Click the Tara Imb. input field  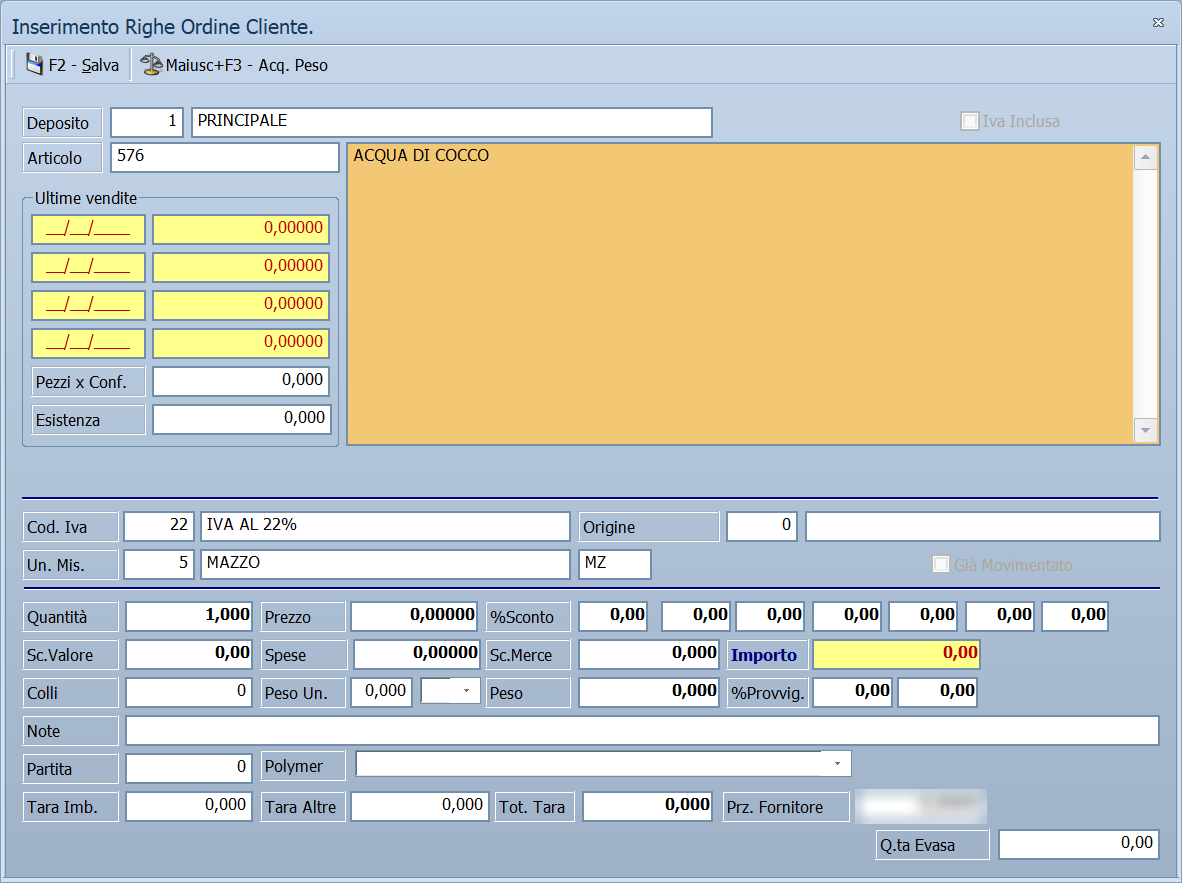(188, 806)
